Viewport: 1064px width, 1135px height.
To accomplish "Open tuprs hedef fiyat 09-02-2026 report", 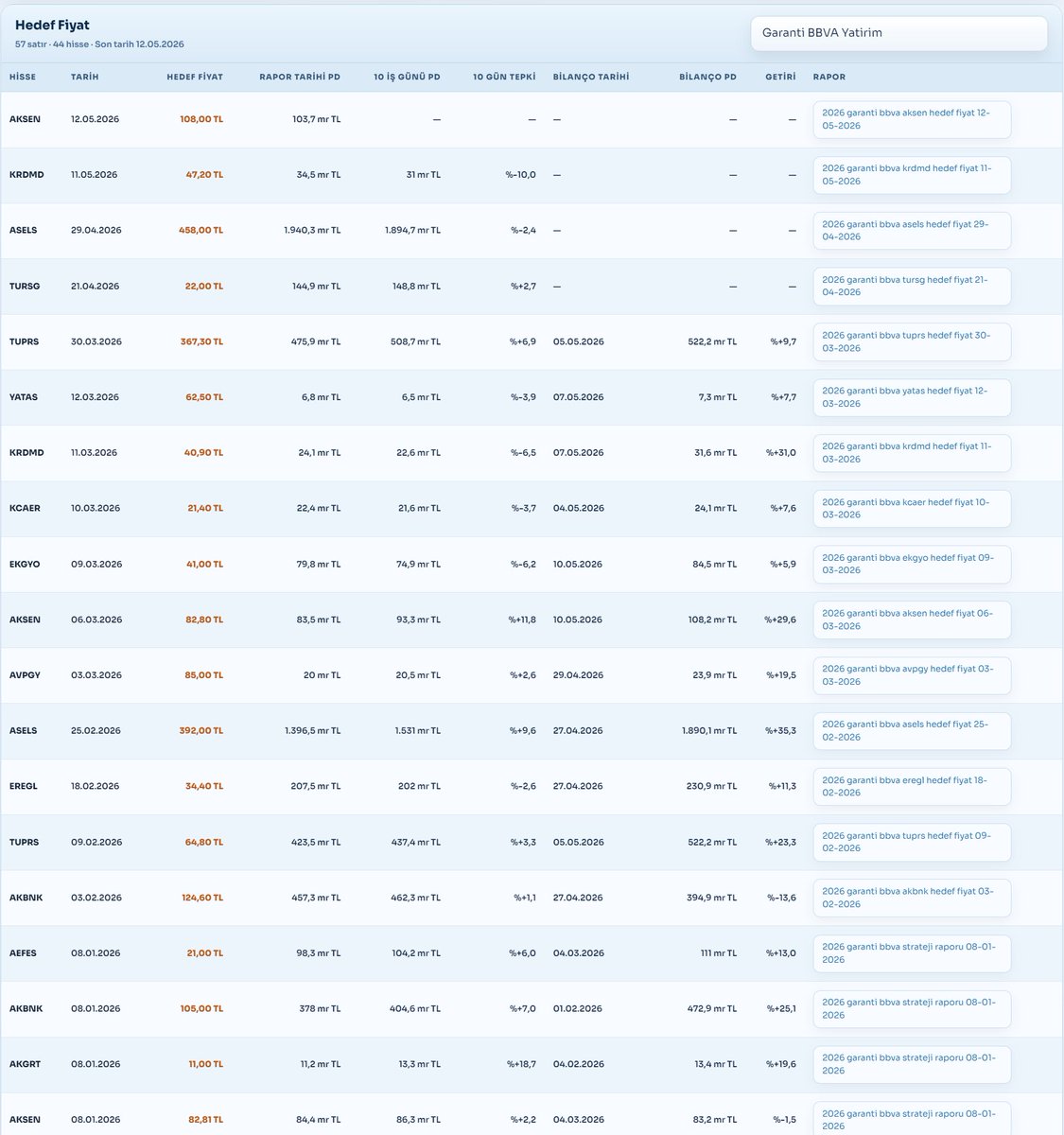I will click(912, 842).
